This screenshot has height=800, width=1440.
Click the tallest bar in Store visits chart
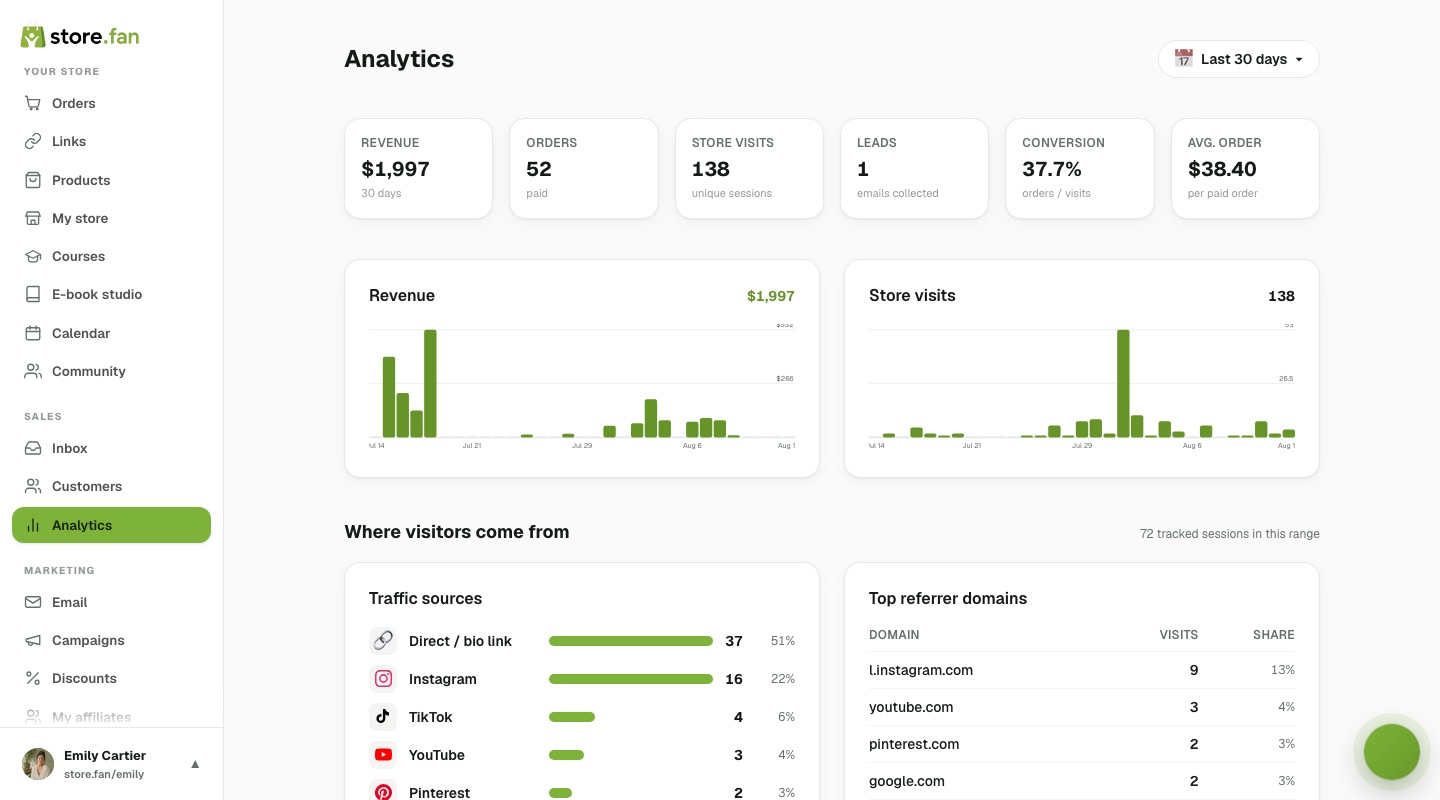pyautogui.click(x=1123, y=383)
